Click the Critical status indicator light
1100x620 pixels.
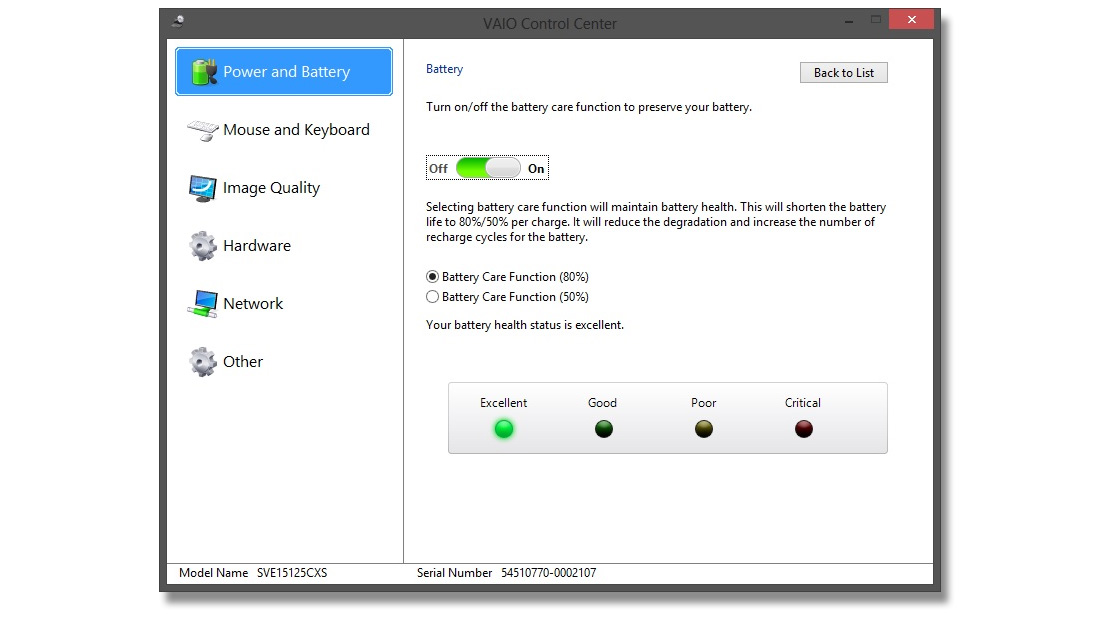tap(804, 429)
